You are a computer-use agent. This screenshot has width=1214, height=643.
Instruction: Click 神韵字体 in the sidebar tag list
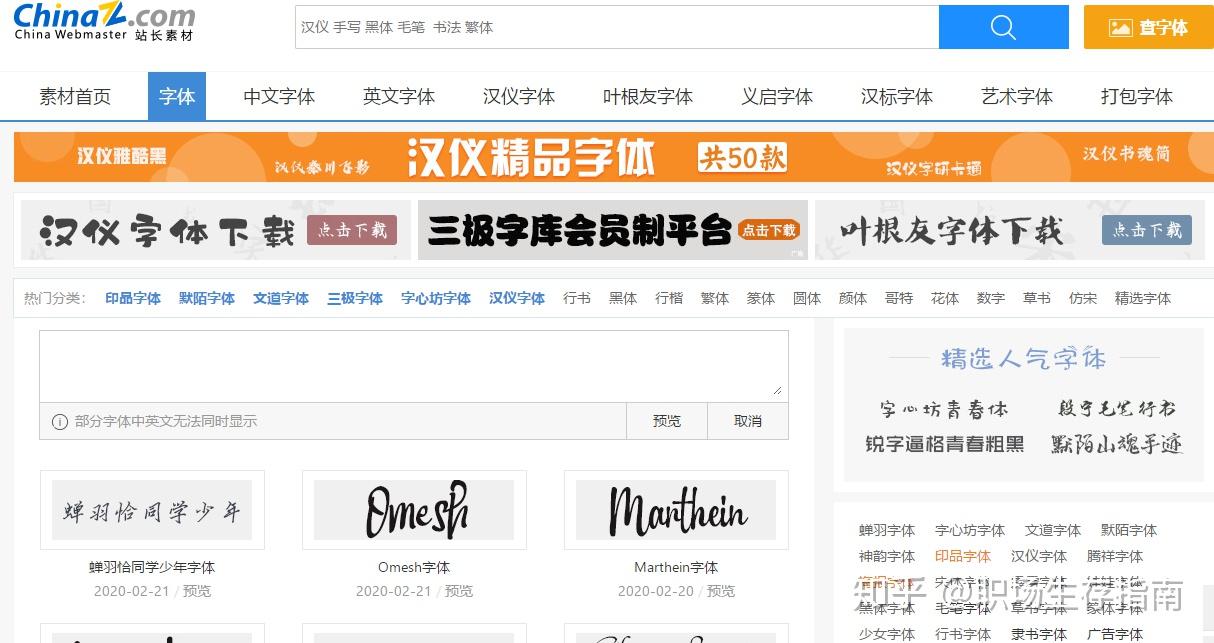point(887,556)
